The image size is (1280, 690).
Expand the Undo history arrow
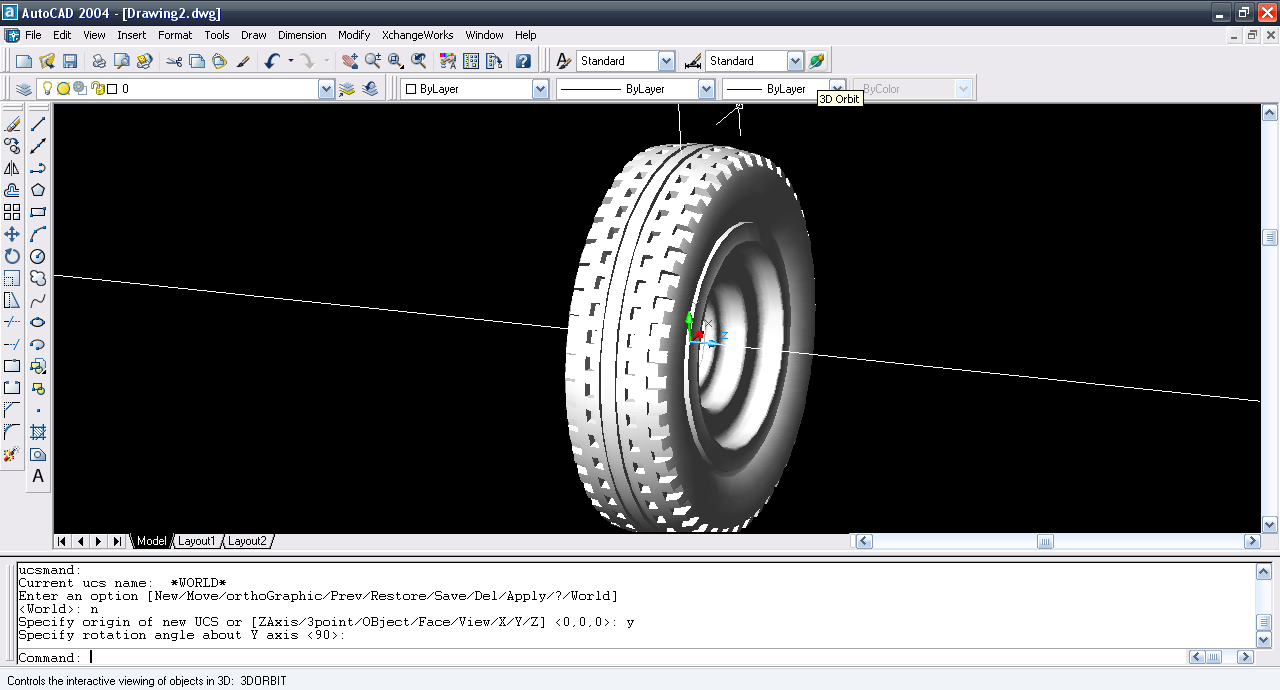pos(291,61)
